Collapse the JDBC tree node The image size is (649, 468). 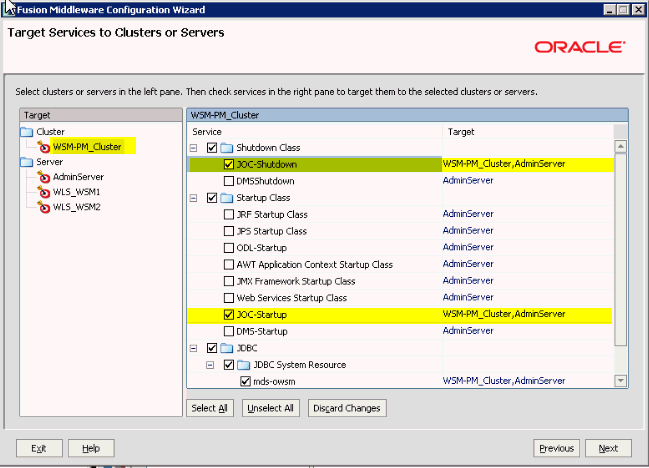193,348
